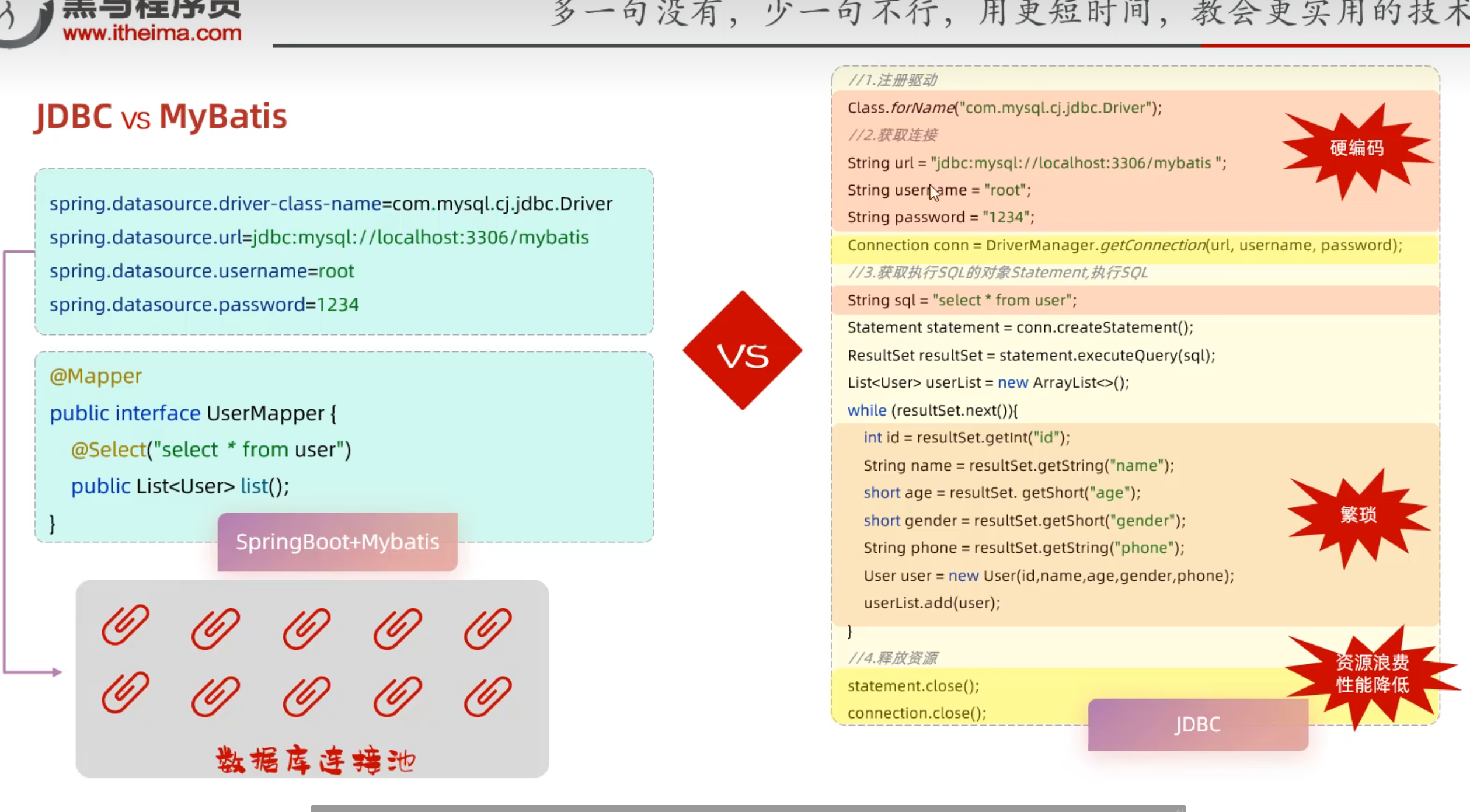Click the String password = "1234" line

click(941, 217)
